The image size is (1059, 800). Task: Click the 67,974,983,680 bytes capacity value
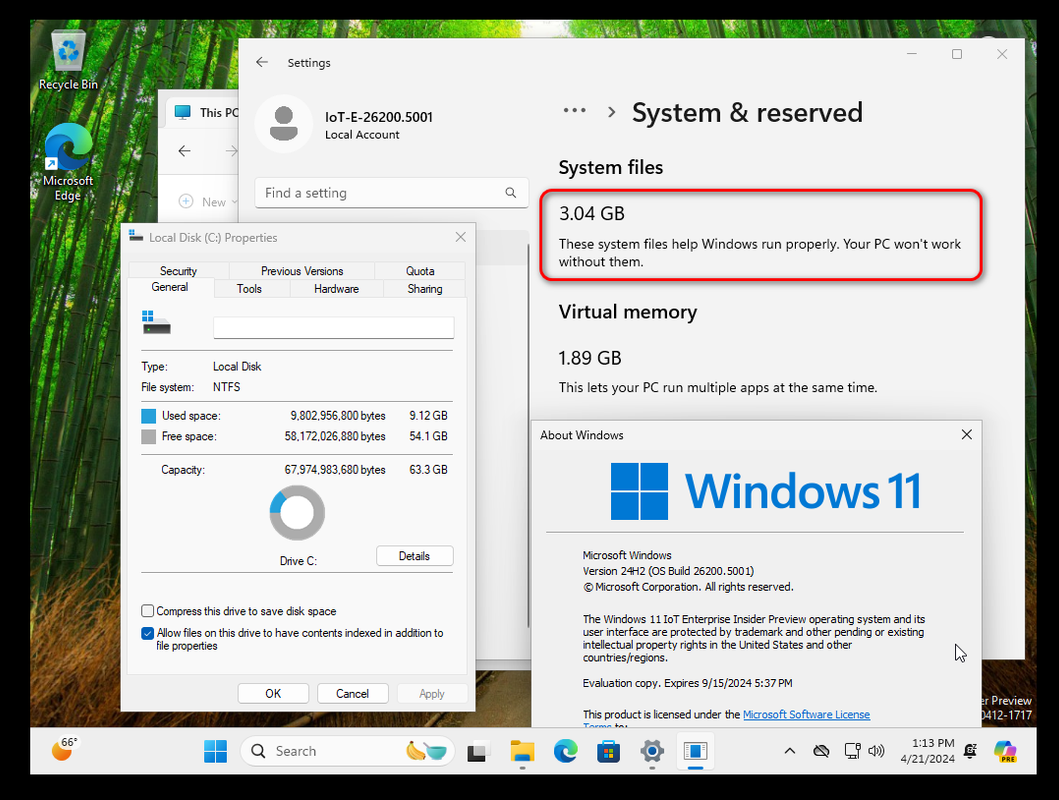click(x=335, y=470)
